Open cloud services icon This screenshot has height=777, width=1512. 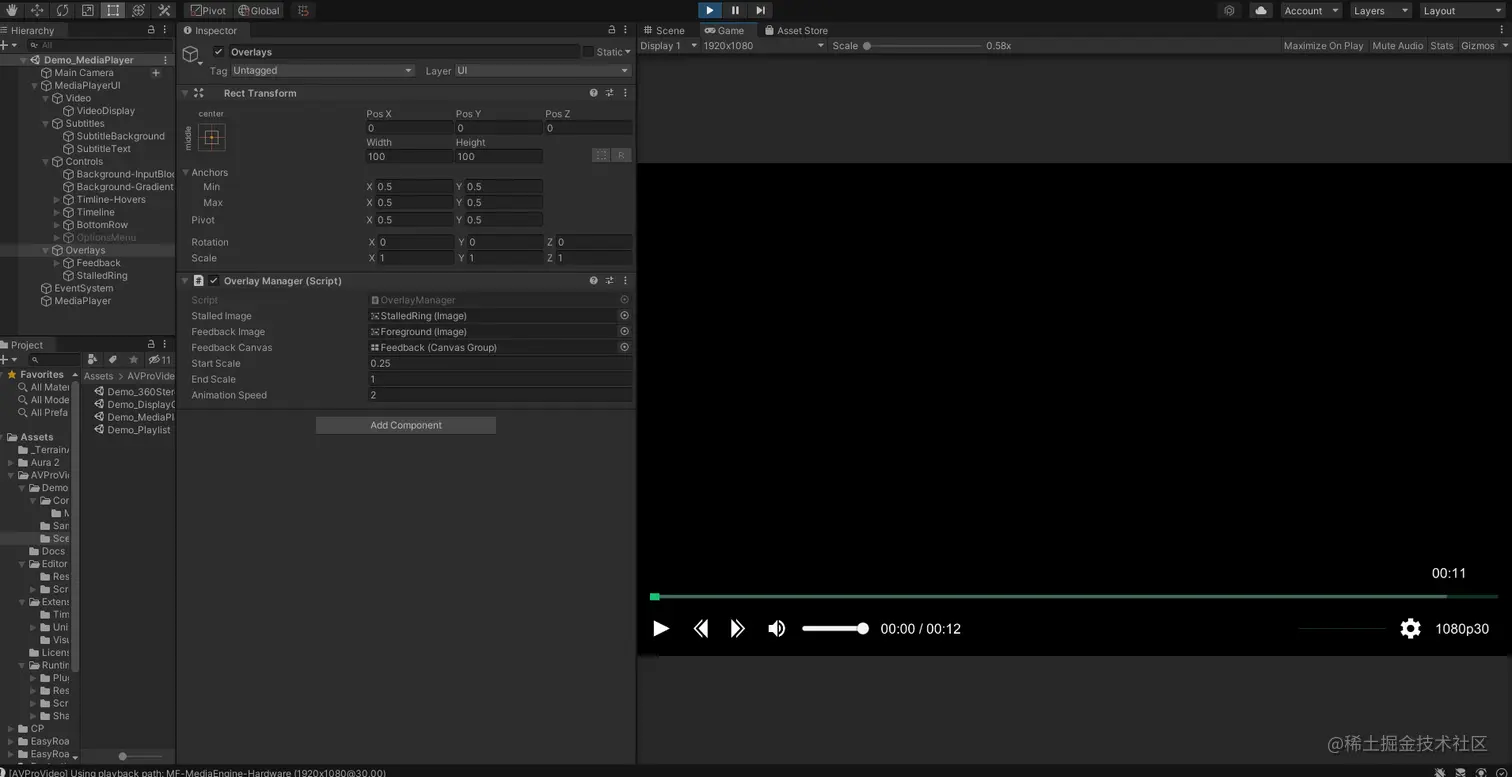(x=1260, y=10)
